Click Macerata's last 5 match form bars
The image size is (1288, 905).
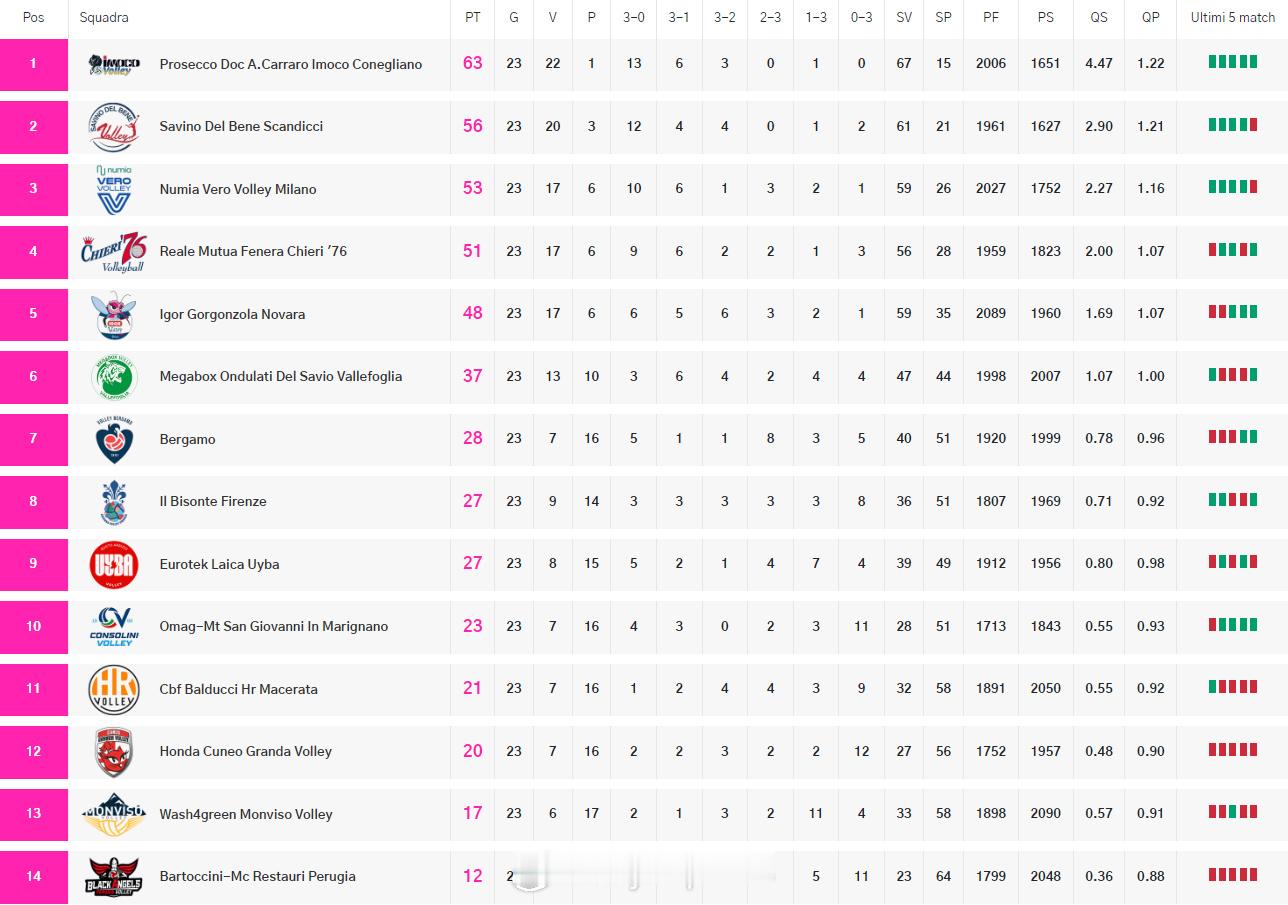click(1233, 687)
